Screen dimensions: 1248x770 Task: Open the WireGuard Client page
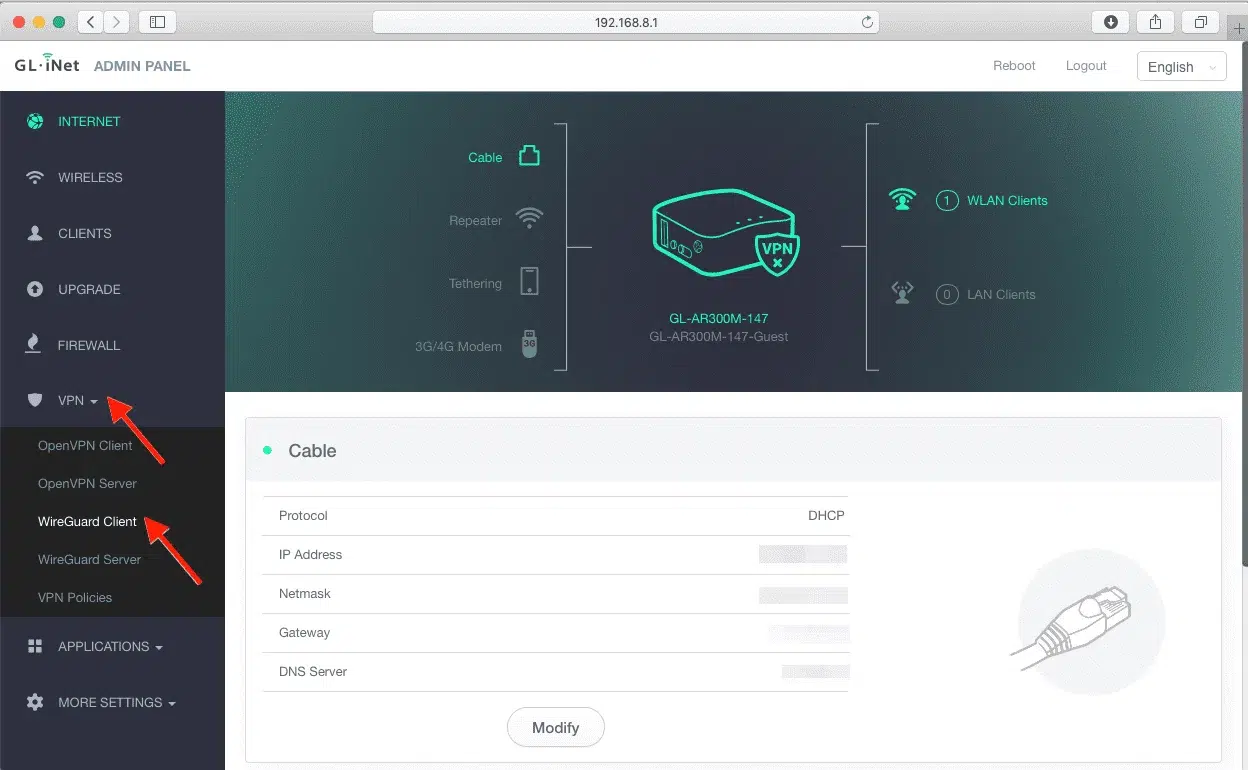click(87, 522)
